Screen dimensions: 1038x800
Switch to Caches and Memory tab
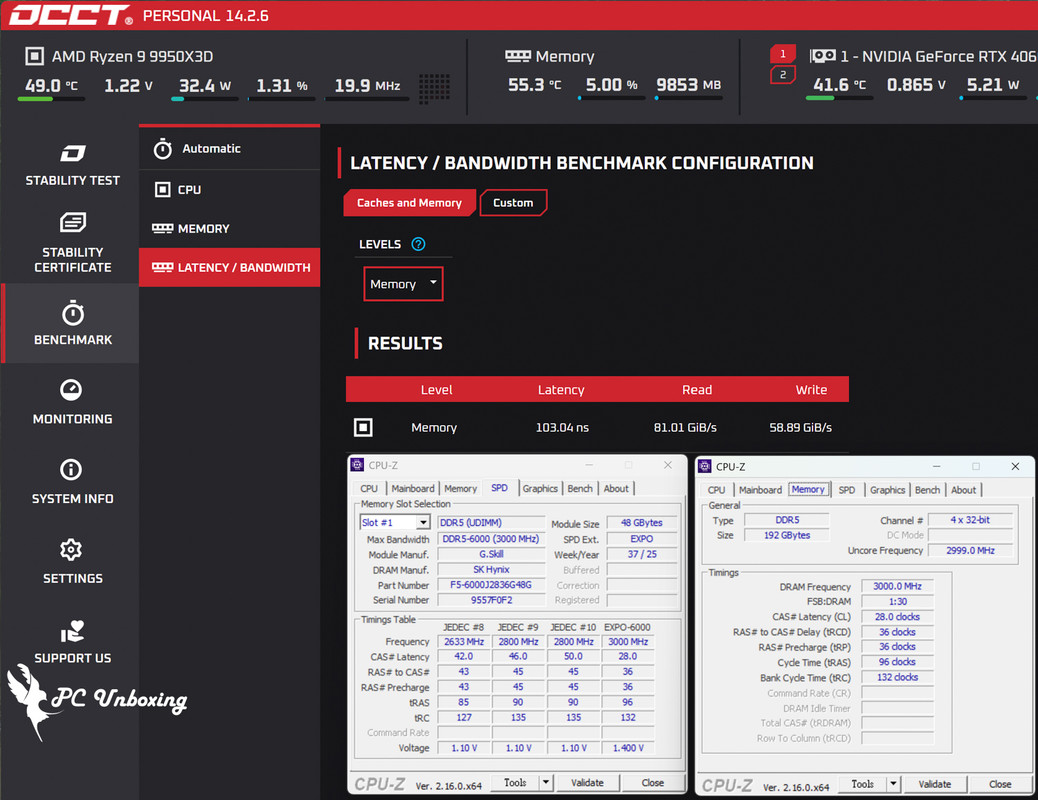tap(409, 203)
